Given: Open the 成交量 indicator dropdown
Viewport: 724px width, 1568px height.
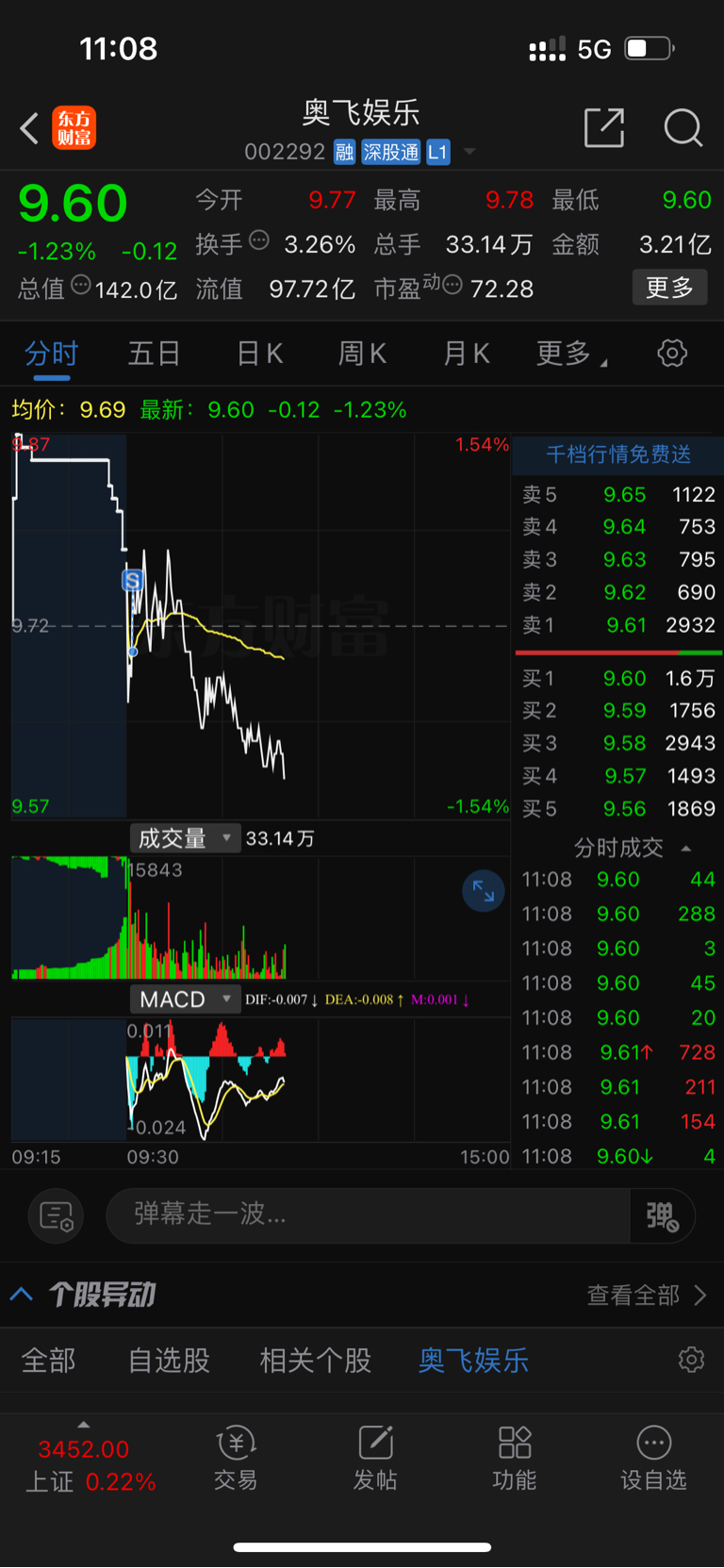Looking at the screenshot, I should point(186,838).
